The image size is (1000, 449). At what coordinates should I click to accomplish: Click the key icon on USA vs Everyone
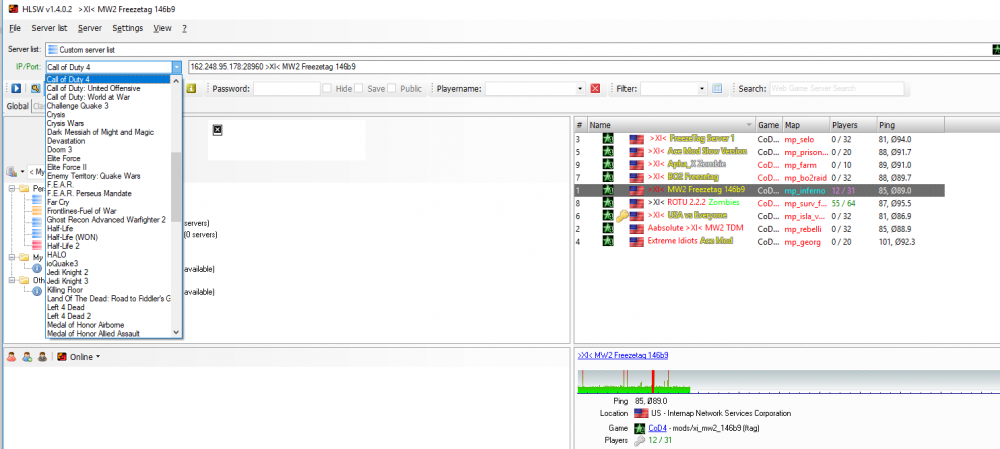622,215
